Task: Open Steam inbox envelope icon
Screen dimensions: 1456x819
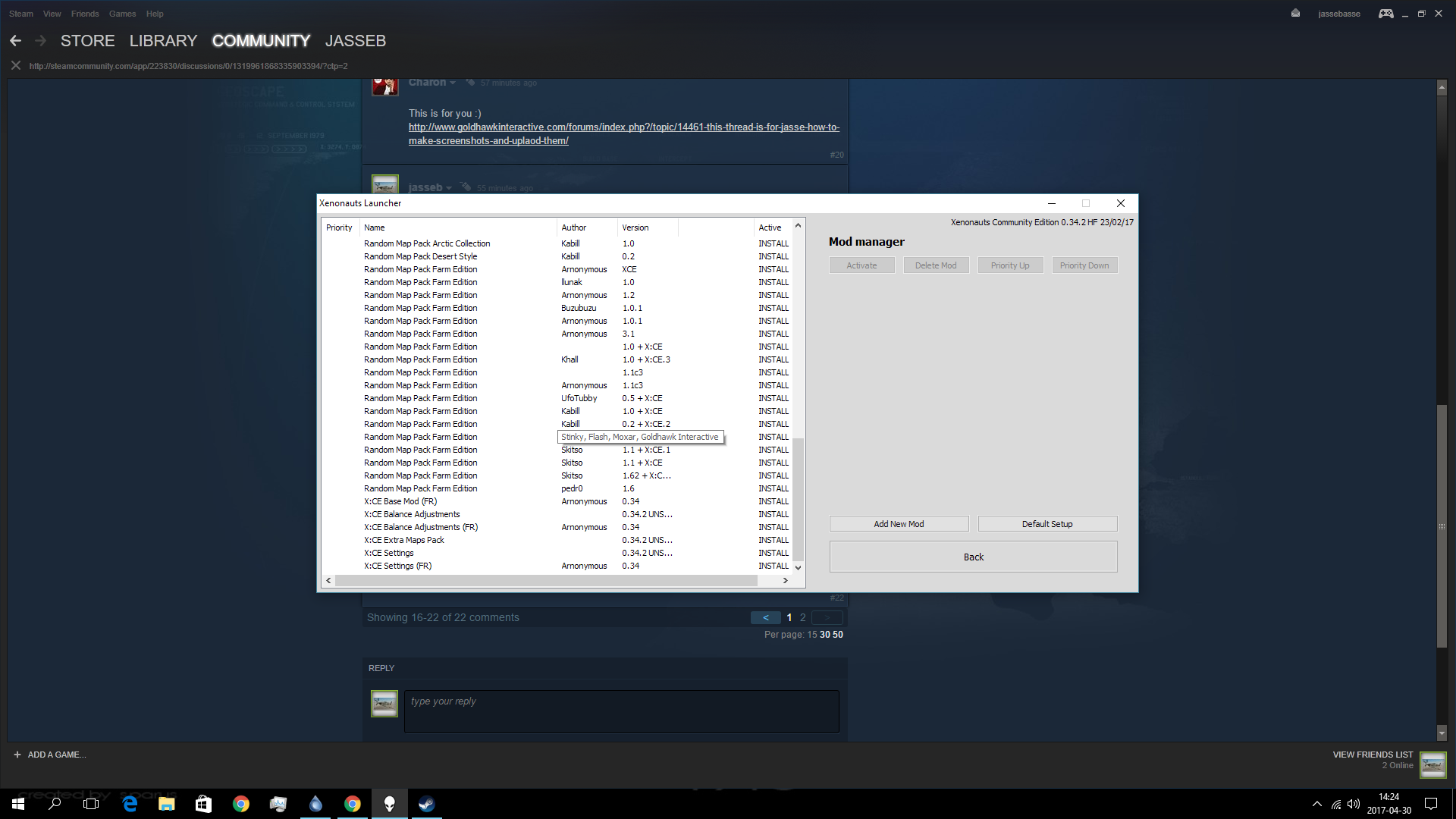Action: [1295, 14]
